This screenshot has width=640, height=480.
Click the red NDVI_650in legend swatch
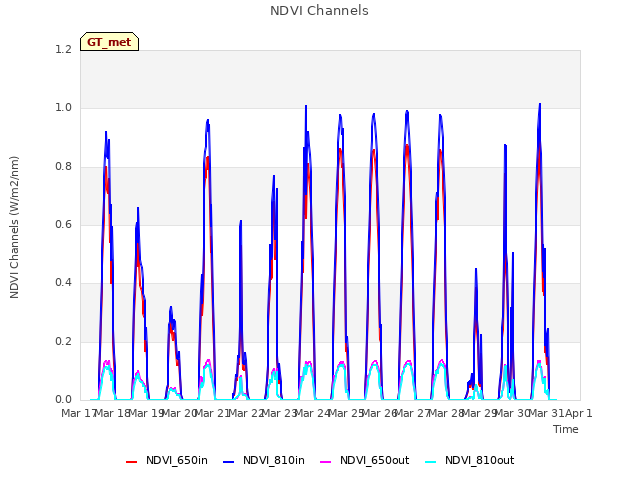131,462
